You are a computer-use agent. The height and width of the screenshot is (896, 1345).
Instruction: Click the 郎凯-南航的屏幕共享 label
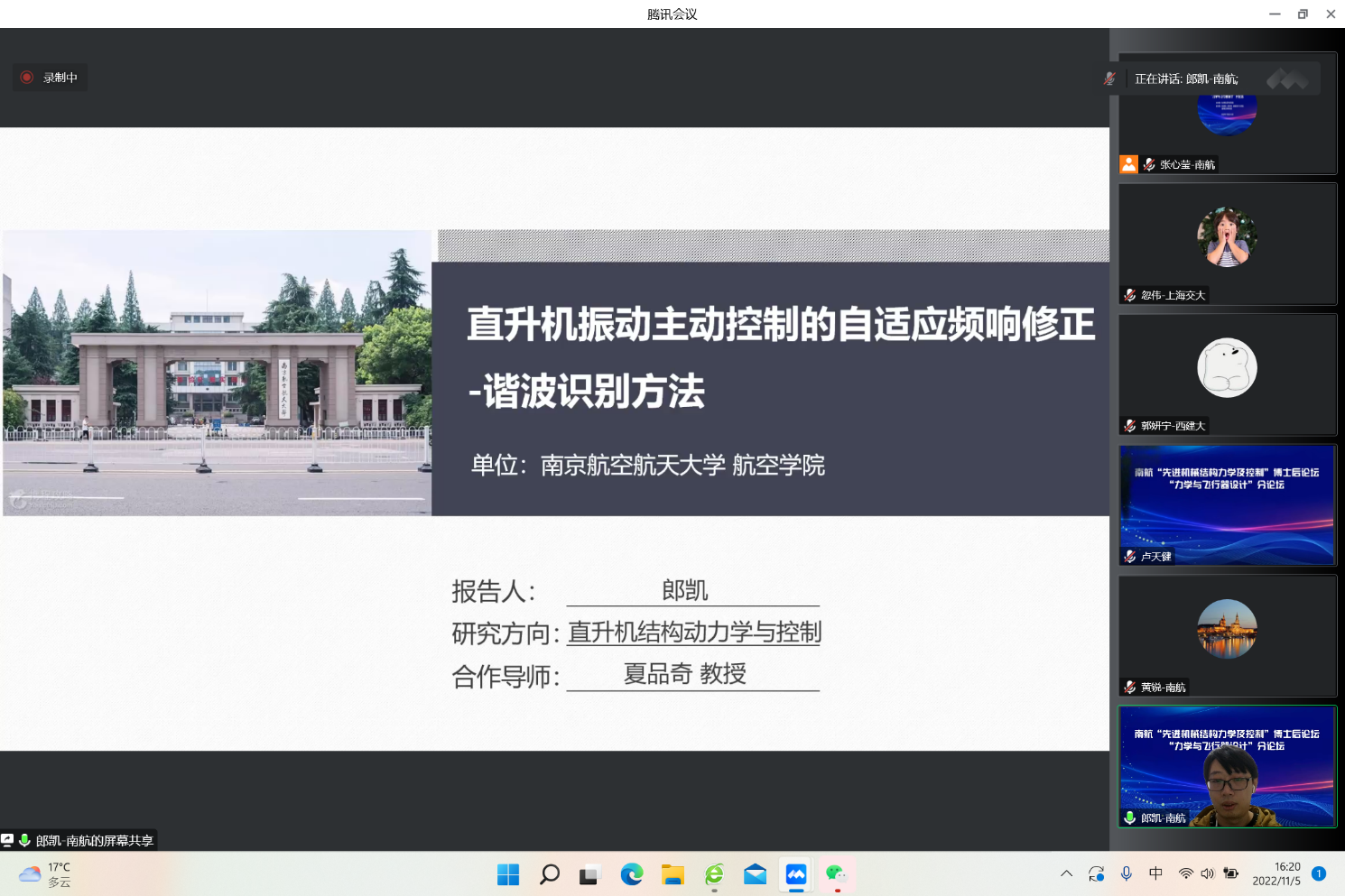coord(94,841)
